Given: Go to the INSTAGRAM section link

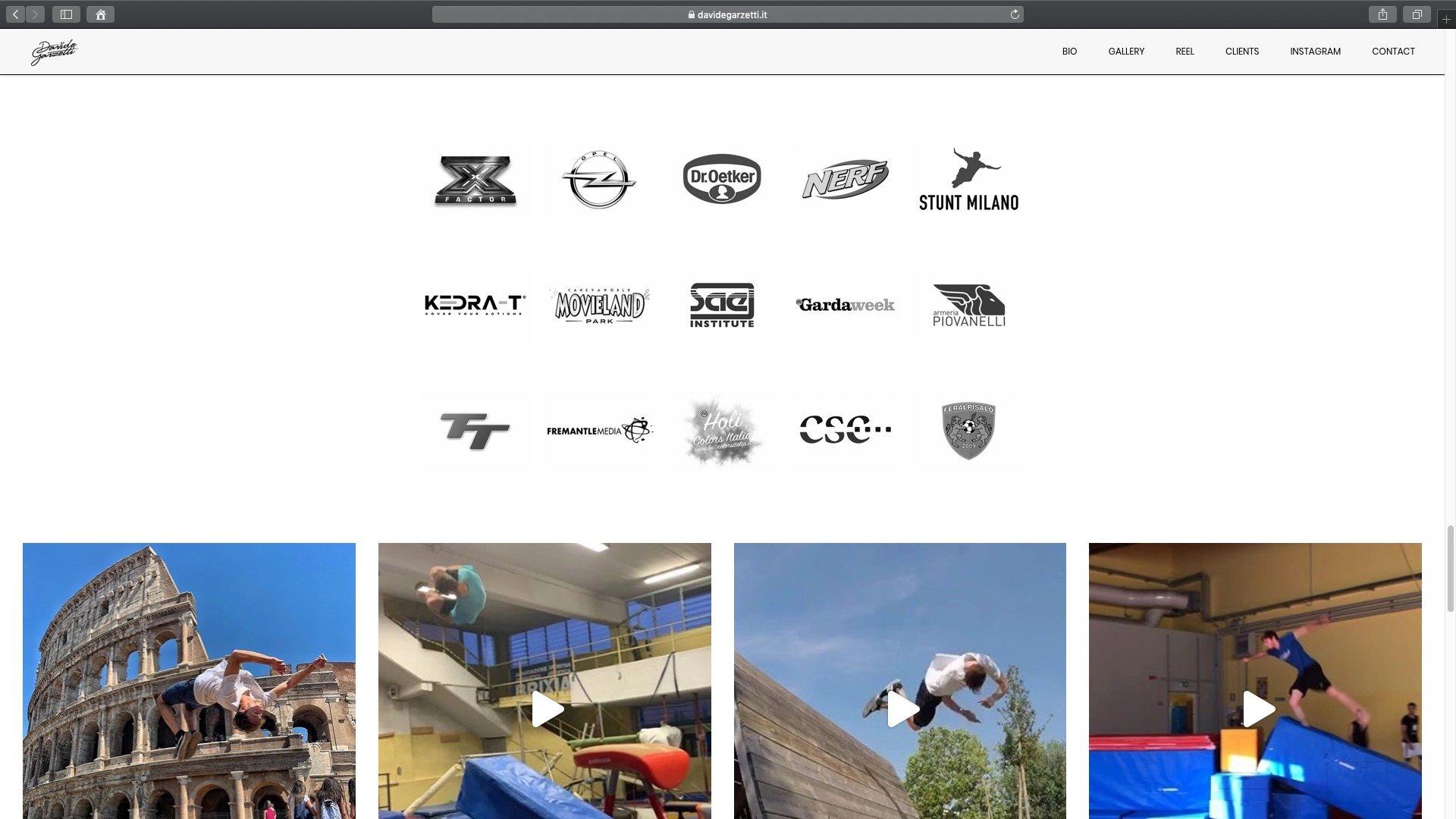Looking at the screenshot, I should click(1315, 52).
